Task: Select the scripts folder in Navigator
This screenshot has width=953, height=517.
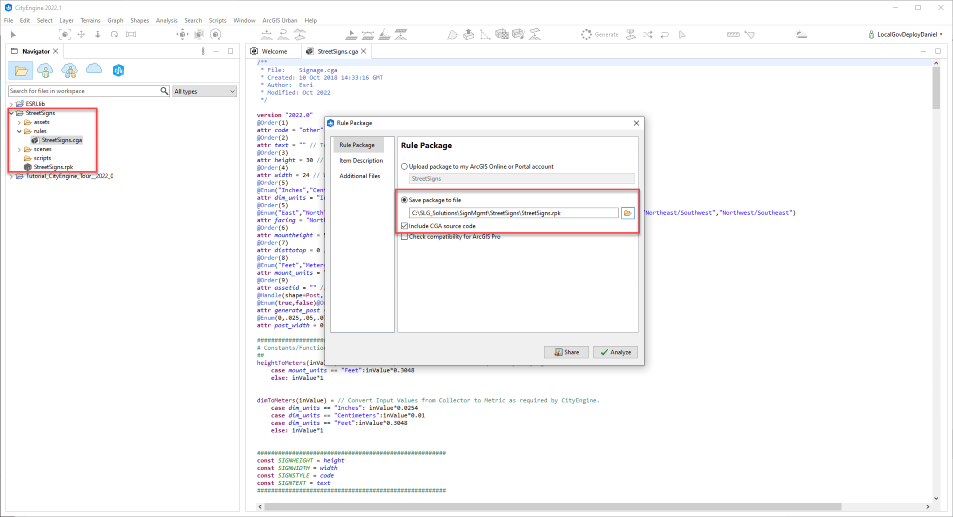Action: click(42, 158)
